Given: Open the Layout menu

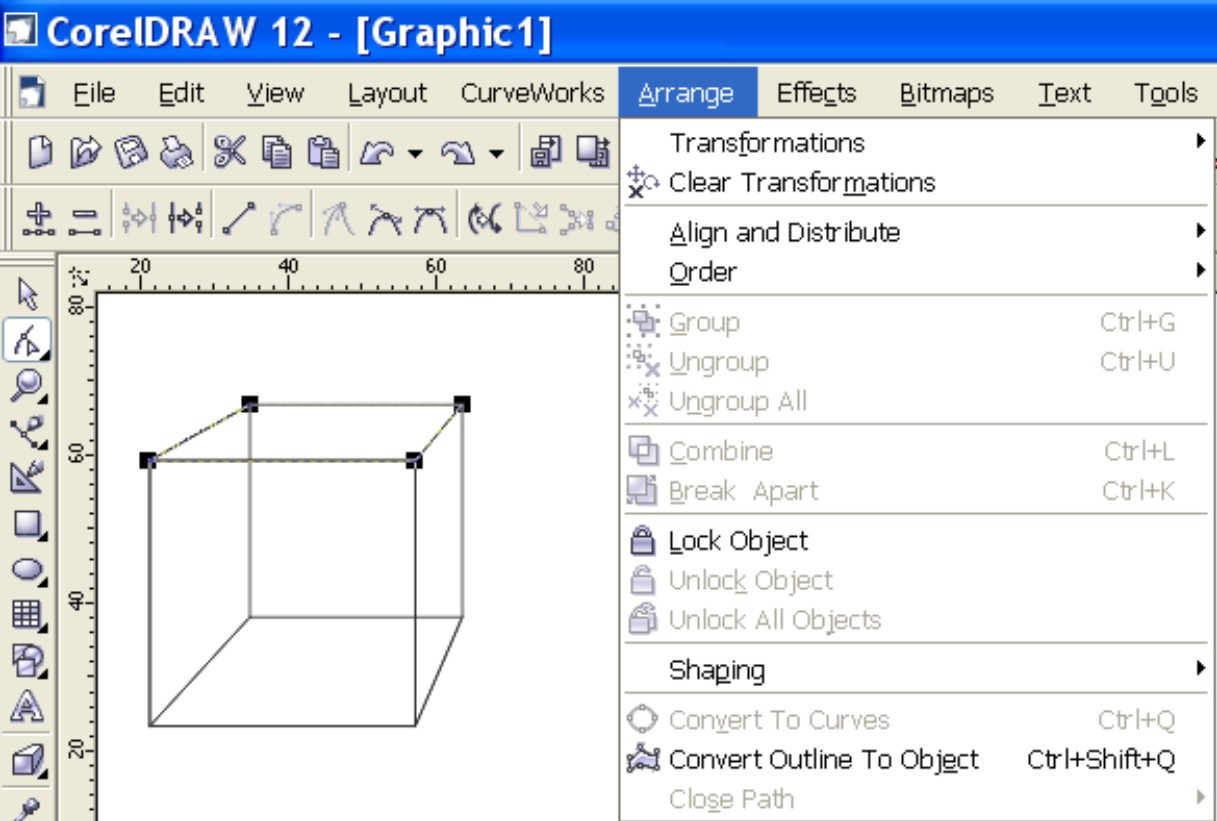Looking at the screenshot, I should (x=387, y=93).
